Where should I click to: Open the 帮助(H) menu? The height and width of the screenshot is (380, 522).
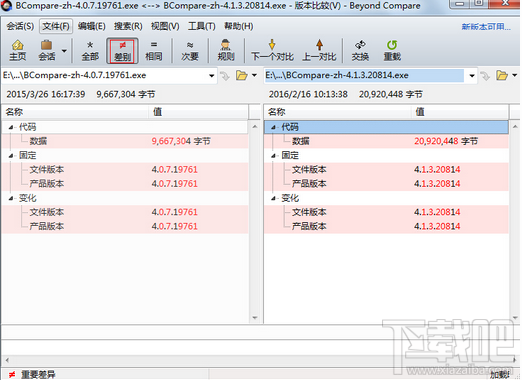239,26
